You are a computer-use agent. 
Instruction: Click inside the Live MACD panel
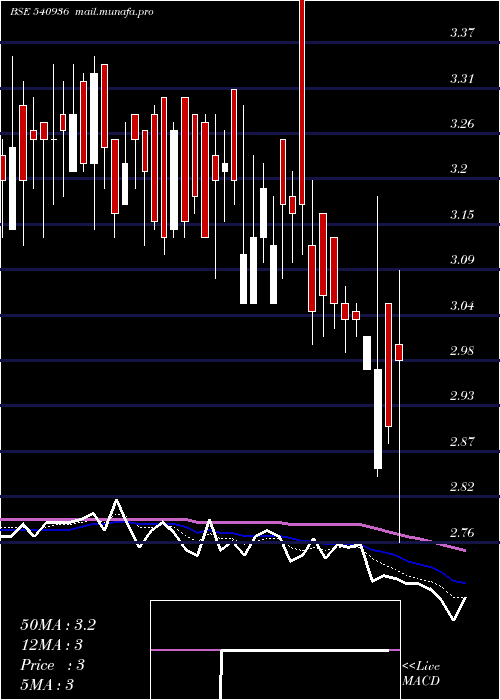pos(275,650)
